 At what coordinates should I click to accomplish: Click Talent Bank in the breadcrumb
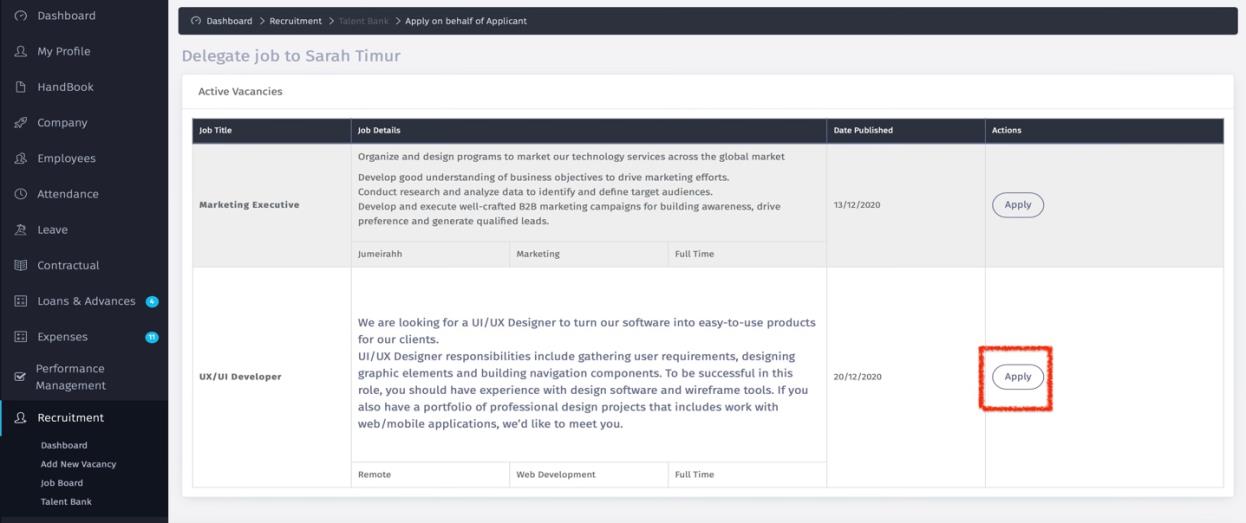(x=363, y=21)
